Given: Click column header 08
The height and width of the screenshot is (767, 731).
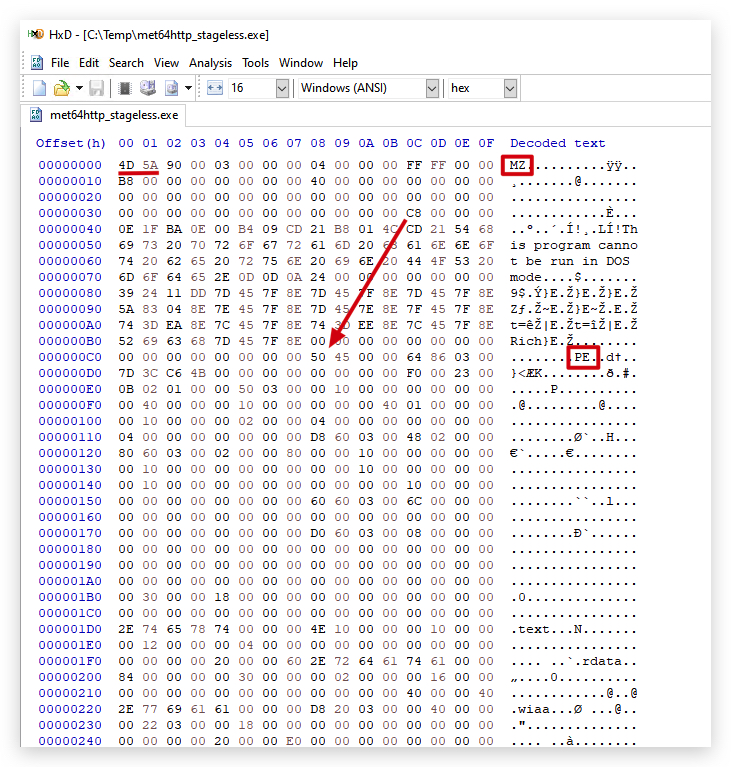Looking at the screenshot, I should point(318,143).
